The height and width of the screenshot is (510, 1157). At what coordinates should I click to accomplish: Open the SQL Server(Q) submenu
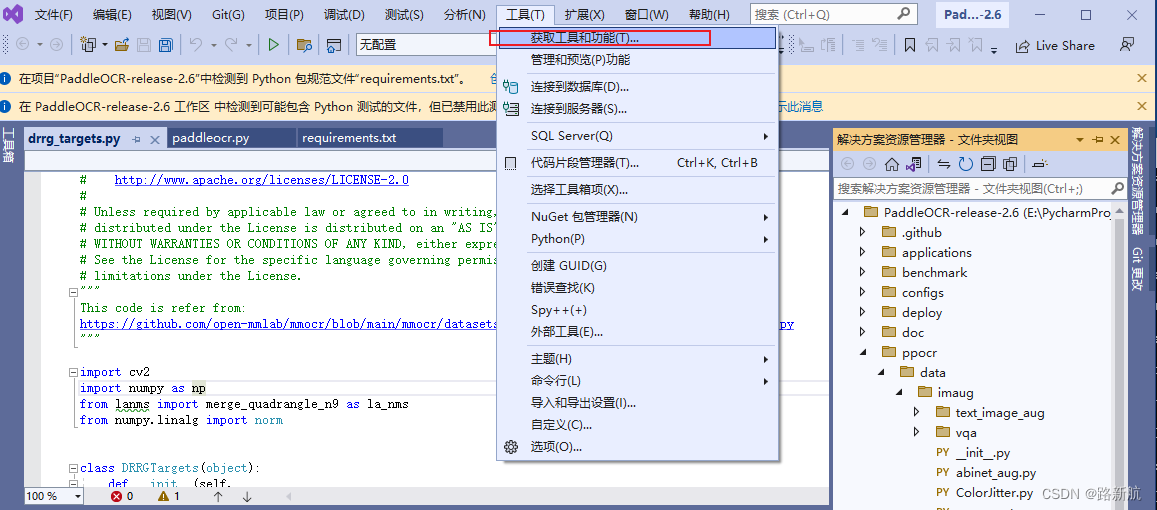(x=638, y=136)
